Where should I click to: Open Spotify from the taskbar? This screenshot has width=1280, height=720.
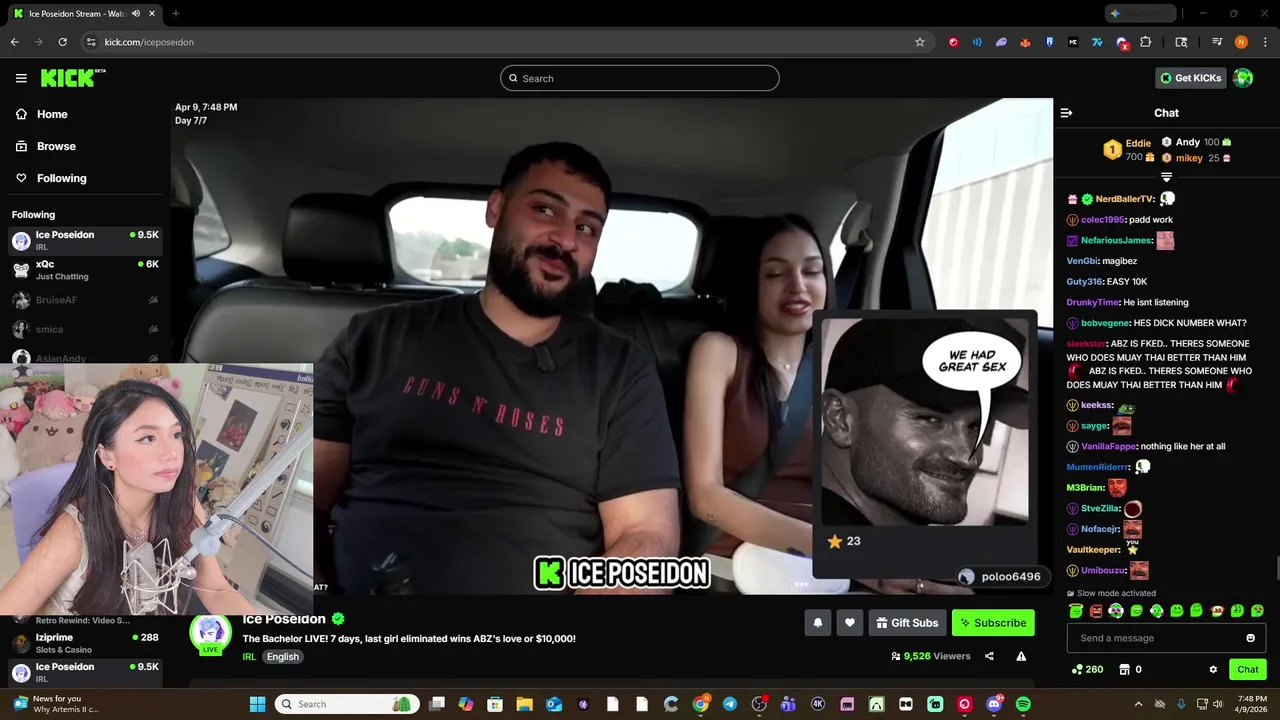[1023, 704]
